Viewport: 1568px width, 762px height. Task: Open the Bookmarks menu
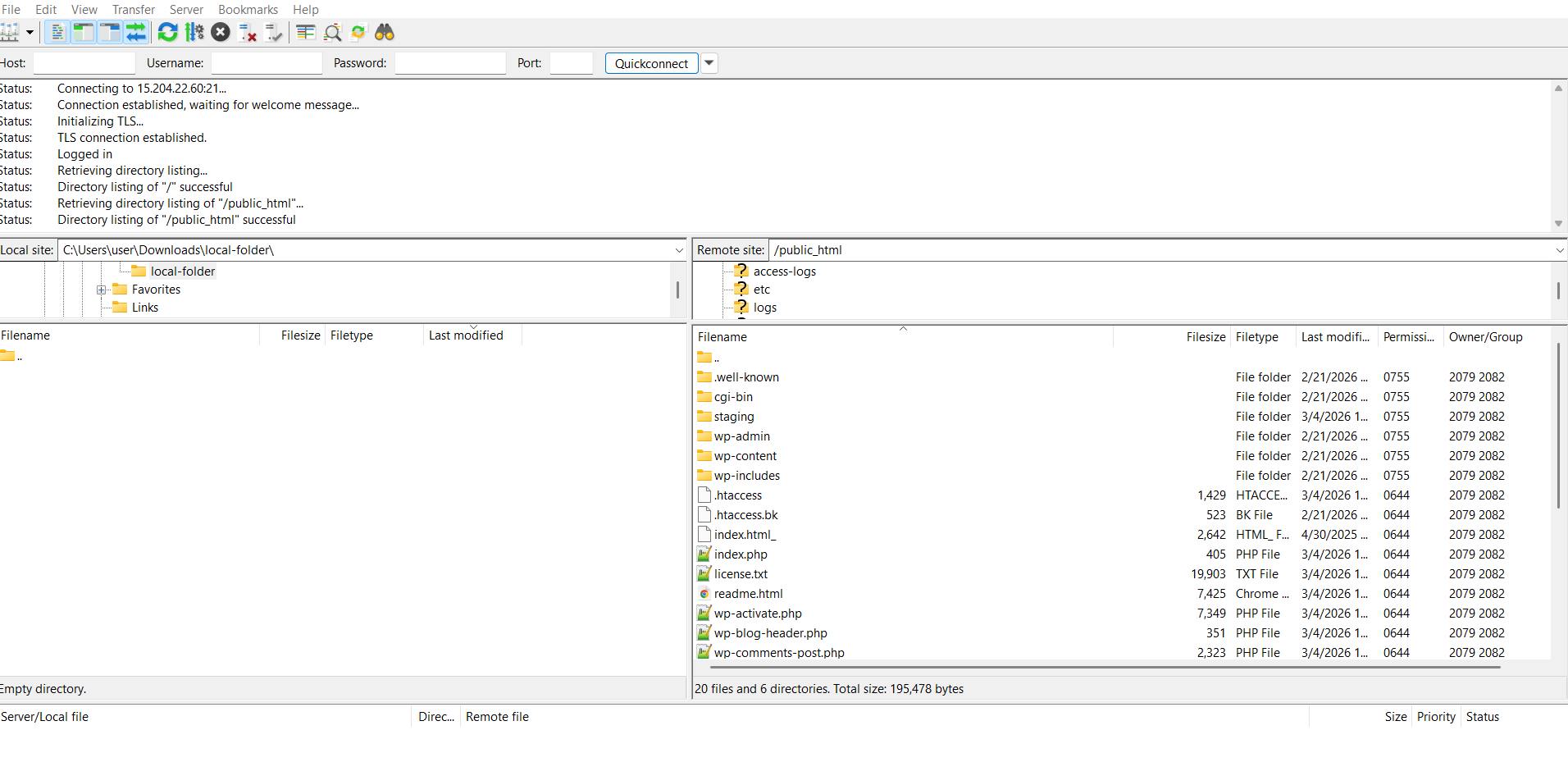click(248, 9)
